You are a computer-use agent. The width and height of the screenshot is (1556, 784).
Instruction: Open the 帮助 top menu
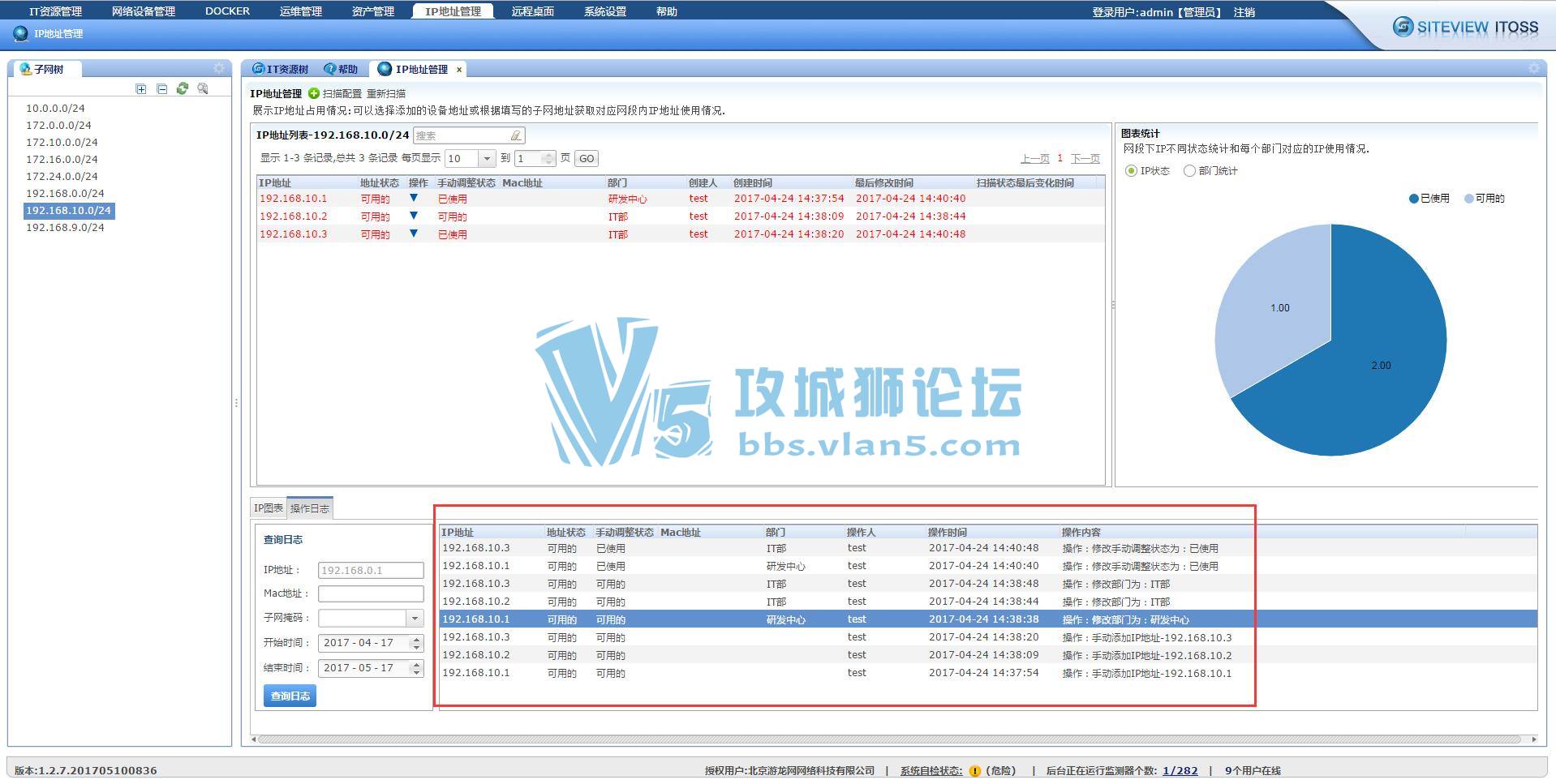[x=667, y=11]
